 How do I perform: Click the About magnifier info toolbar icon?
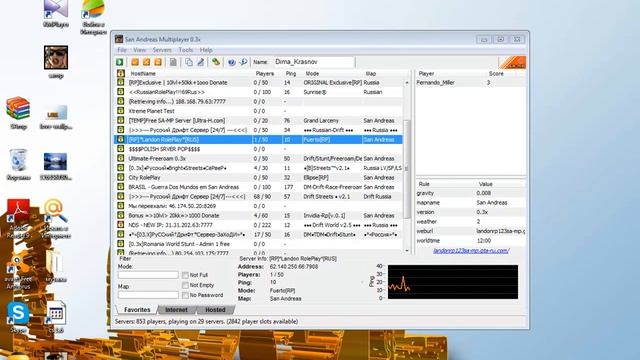(x=243, y=62)
